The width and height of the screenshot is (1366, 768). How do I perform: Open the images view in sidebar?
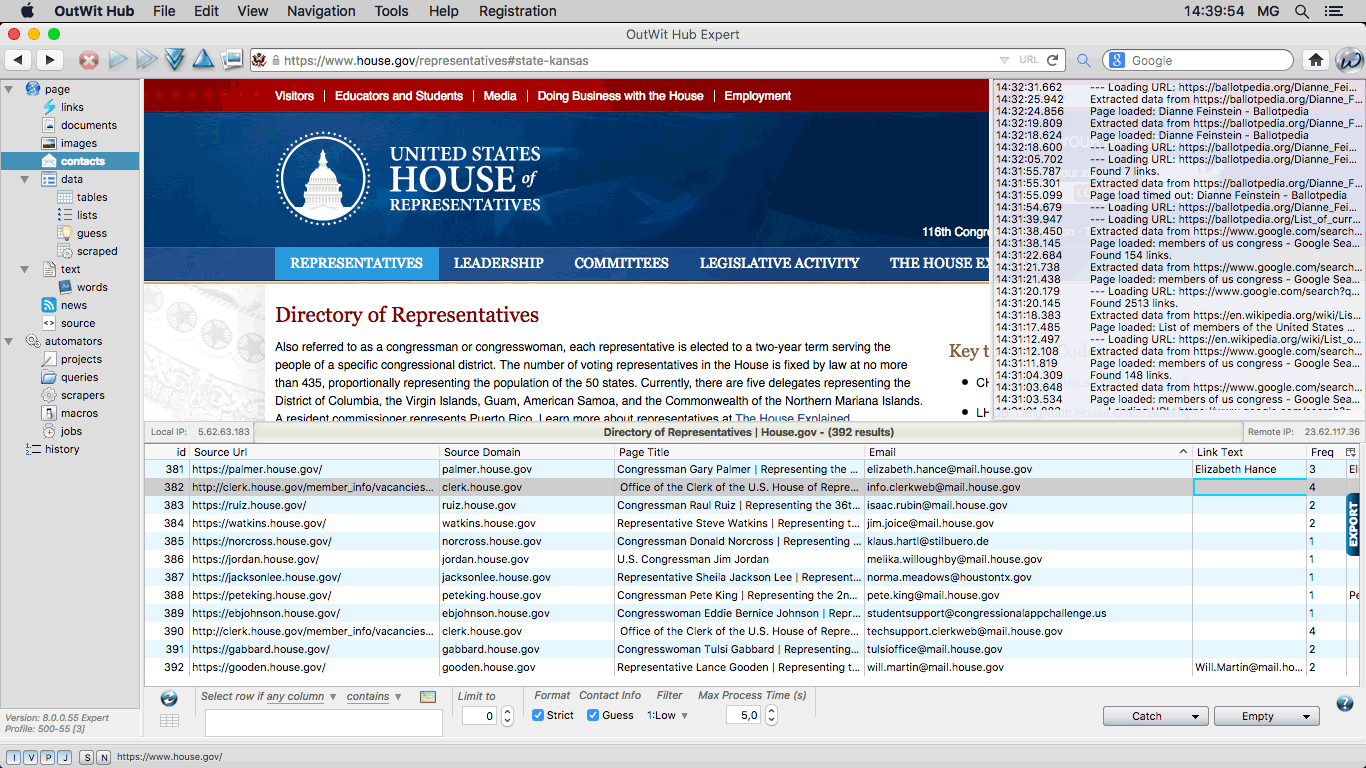coord(79,143)
